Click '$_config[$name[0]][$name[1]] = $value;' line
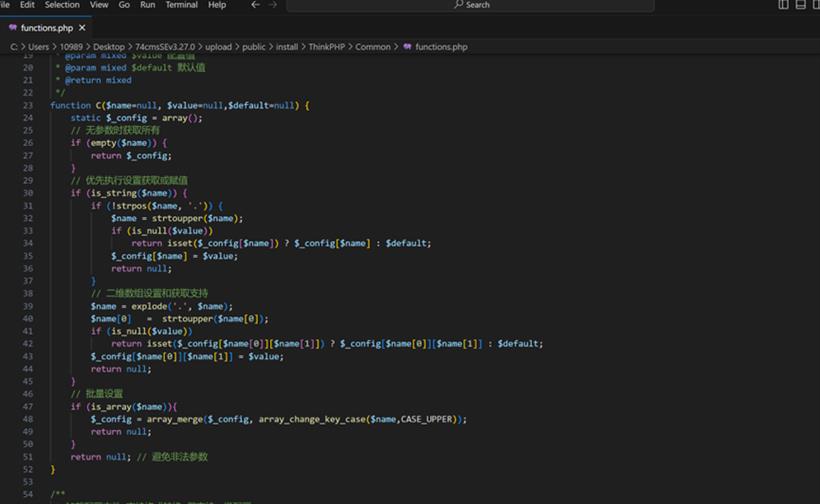The height and width of the screenshot is (504, 820). coord(187,356)
